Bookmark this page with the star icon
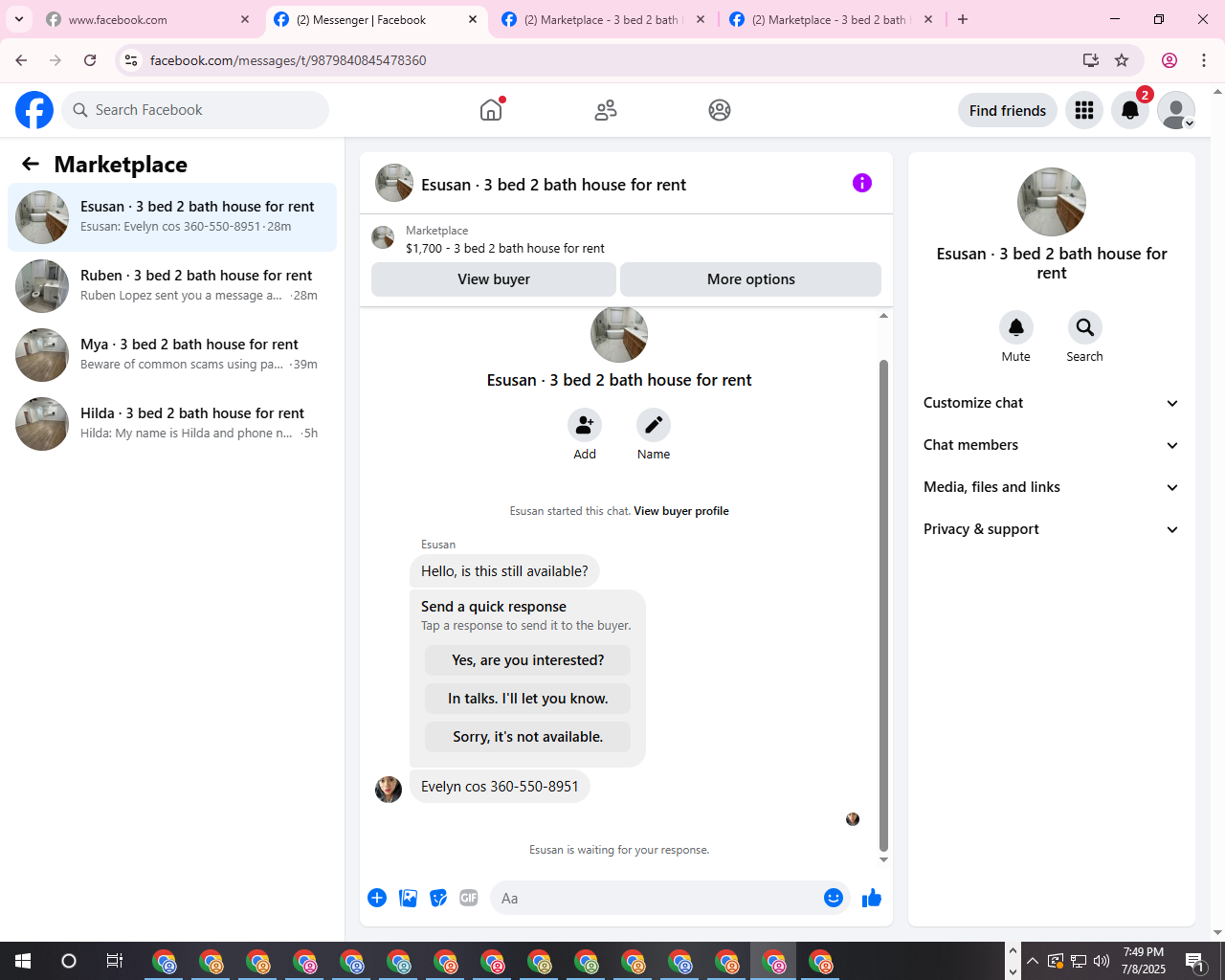This screenshot has height=980, width=1225. [1122, 60]
